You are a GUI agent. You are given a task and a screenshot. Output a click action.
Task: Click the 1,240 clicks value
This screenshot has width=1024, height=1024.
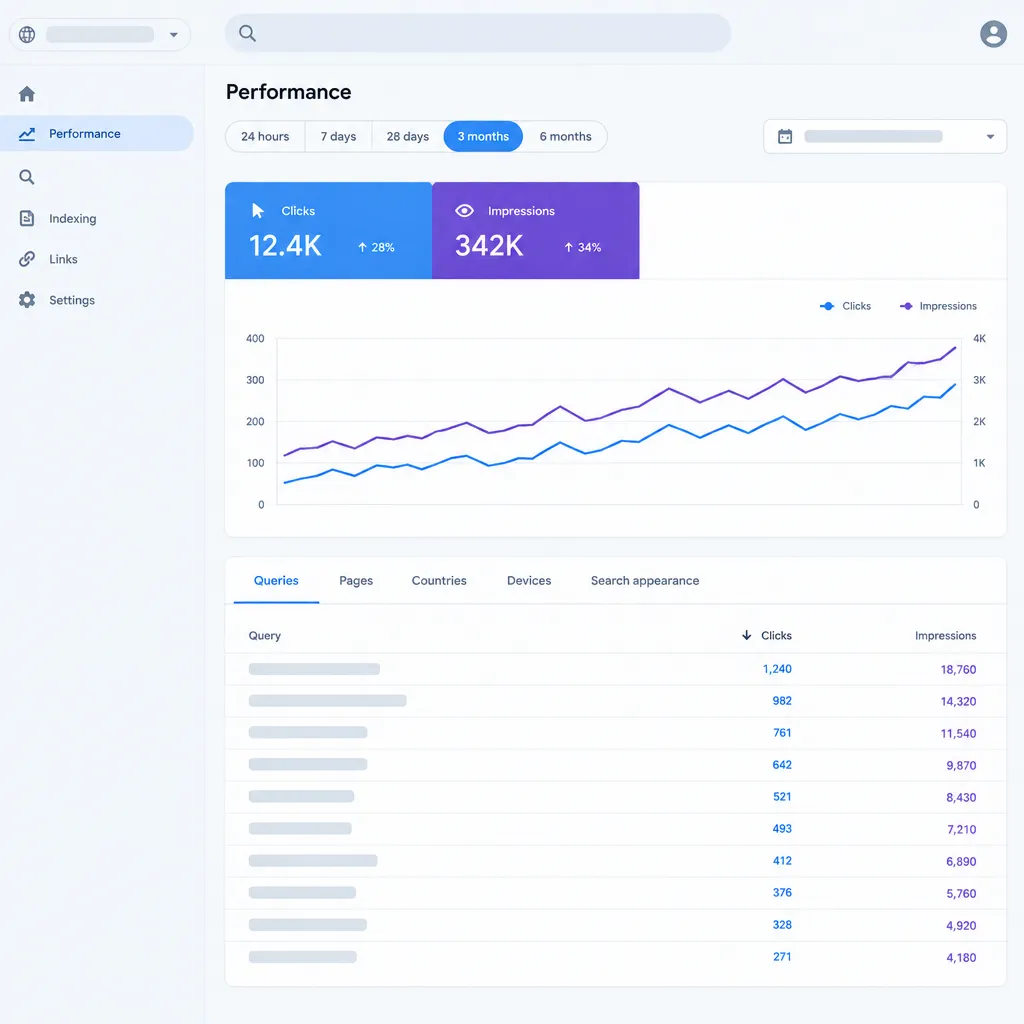tap(777, 669)
